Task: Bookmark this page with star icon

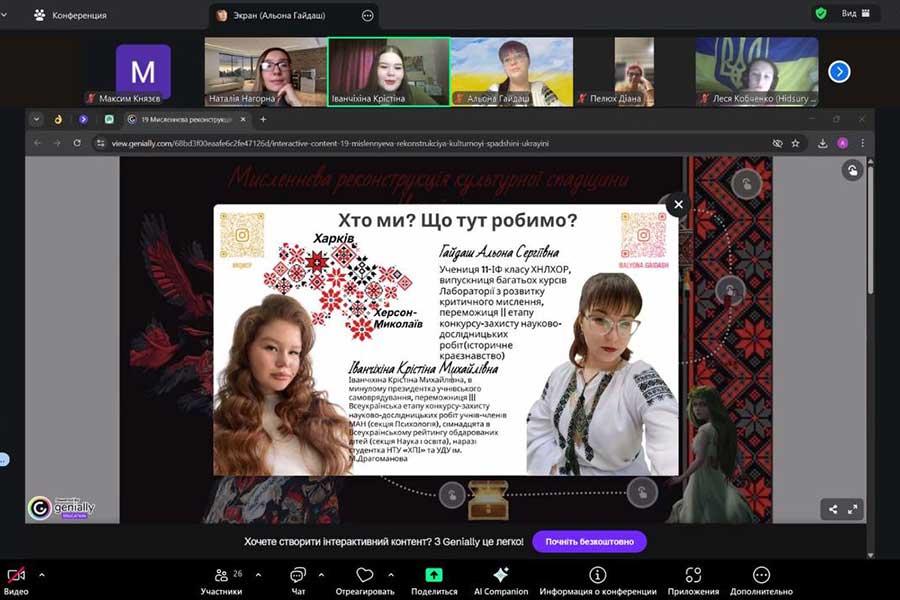Action: (796, 144)
